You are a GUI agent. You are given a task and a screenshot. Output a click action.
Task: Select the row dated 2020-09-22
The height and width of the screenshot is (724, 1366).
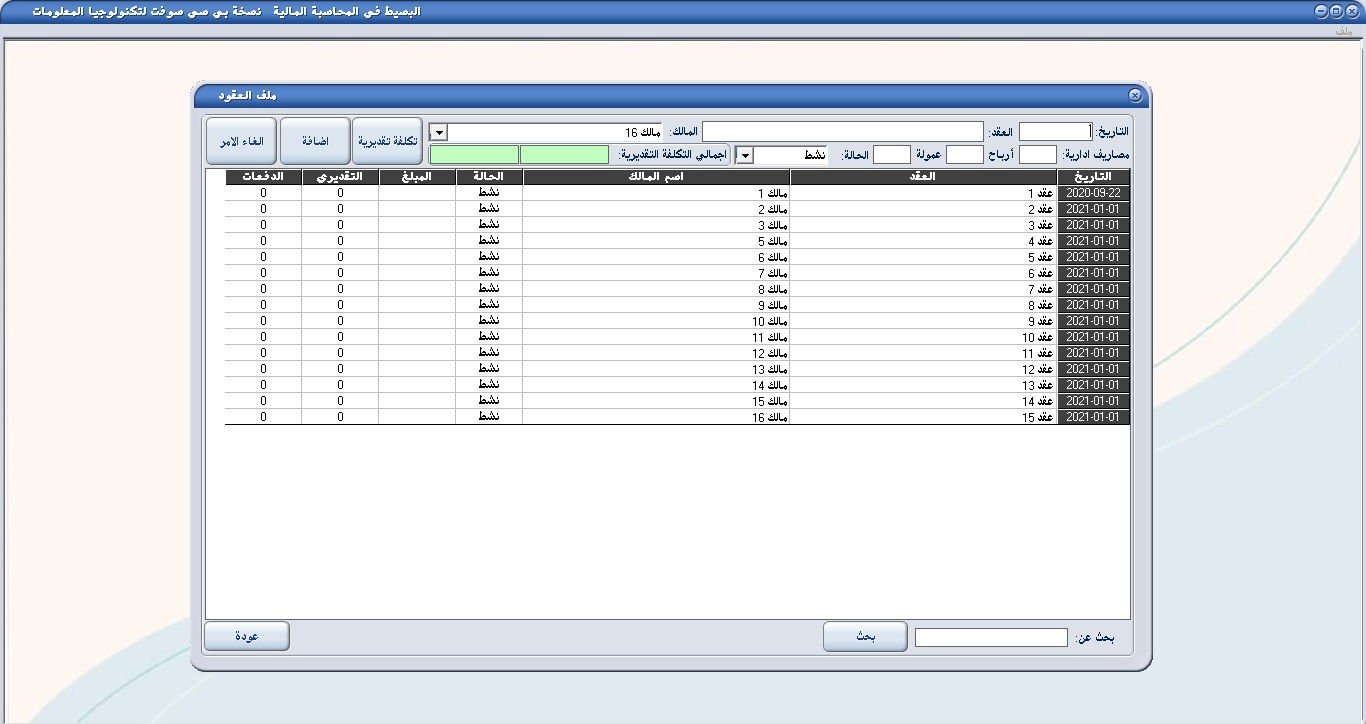(x=1094, y=193)
